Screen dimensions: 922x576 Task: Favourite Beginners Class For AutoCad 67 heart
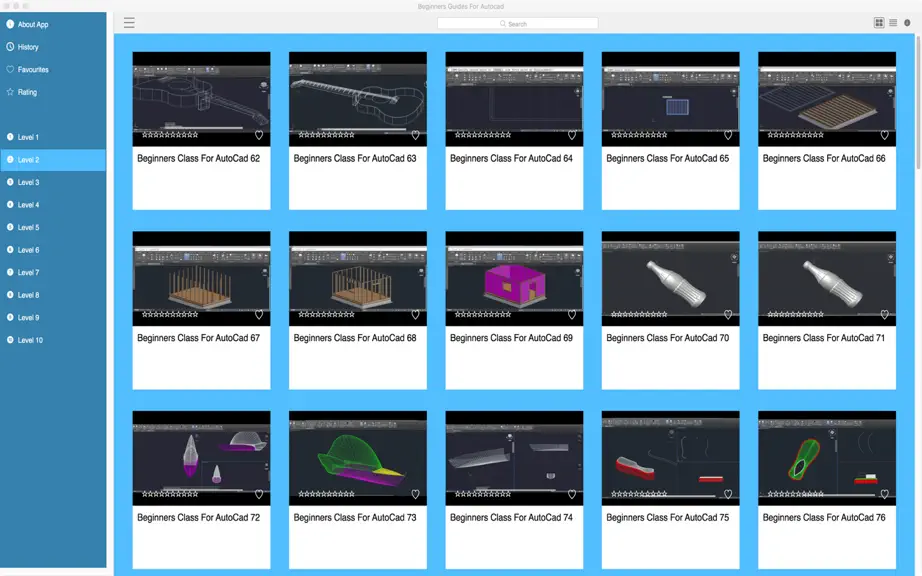259,315
